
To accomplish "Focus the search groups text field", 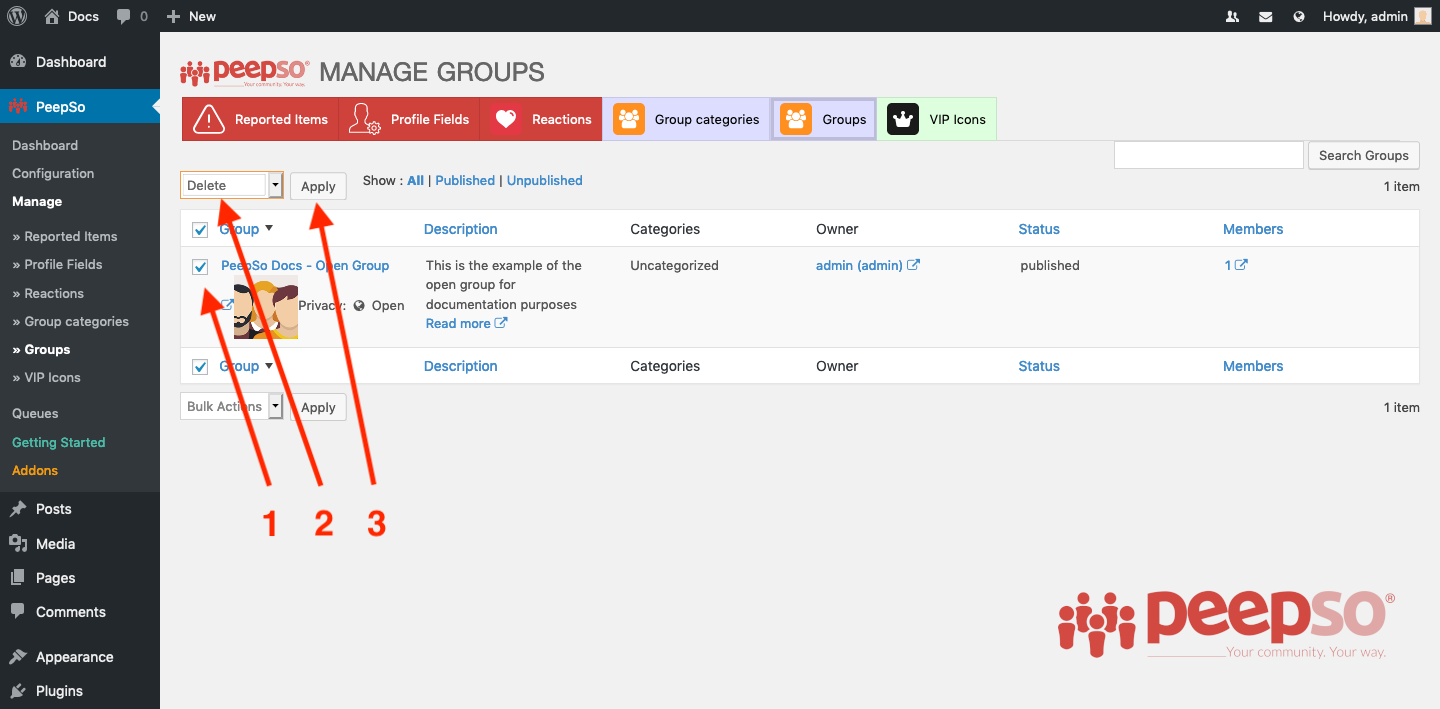I will 1209,155.
